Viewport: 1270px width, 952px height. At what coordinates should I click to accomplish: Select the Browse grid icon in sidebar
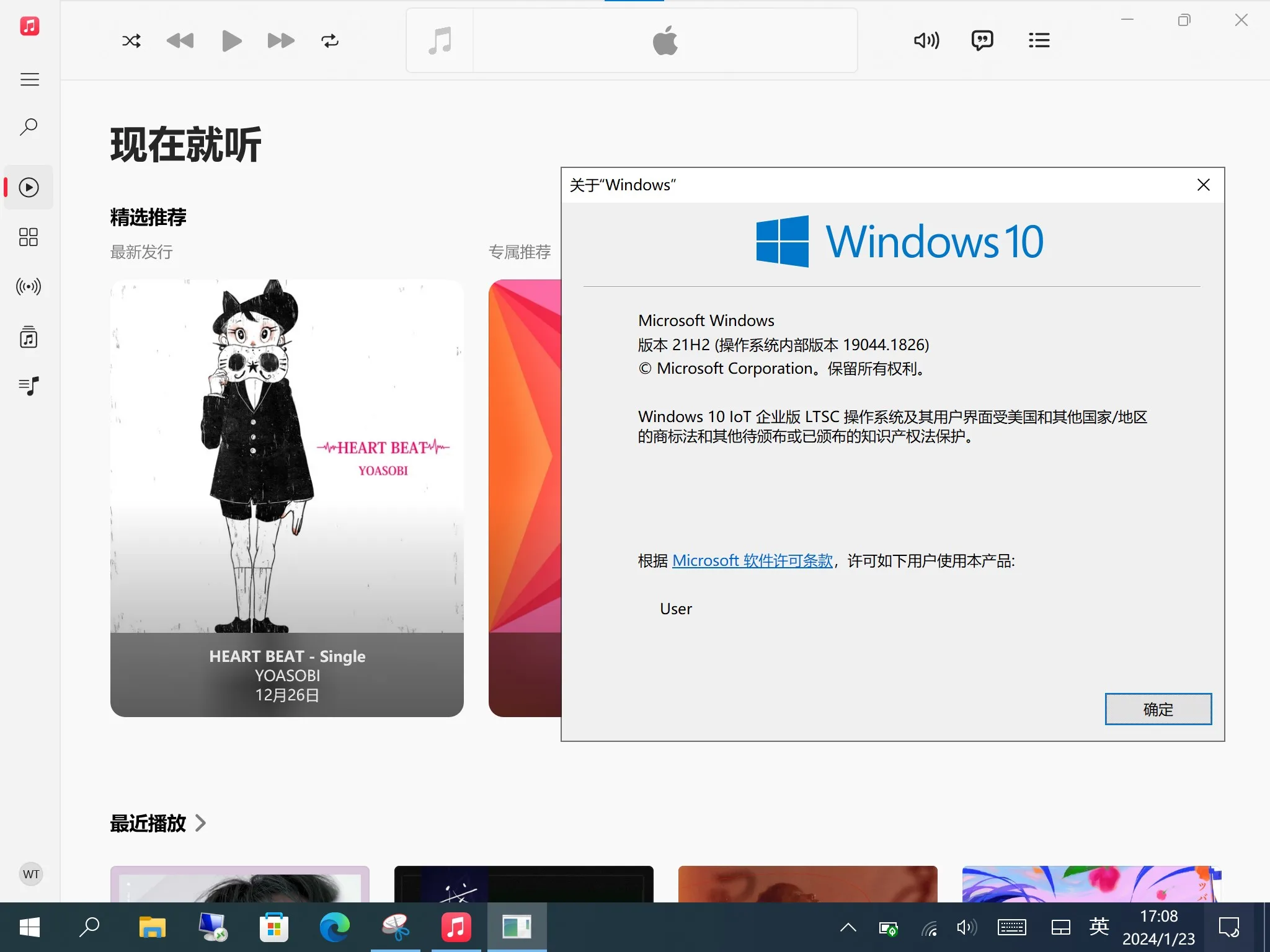pos(29,237)
